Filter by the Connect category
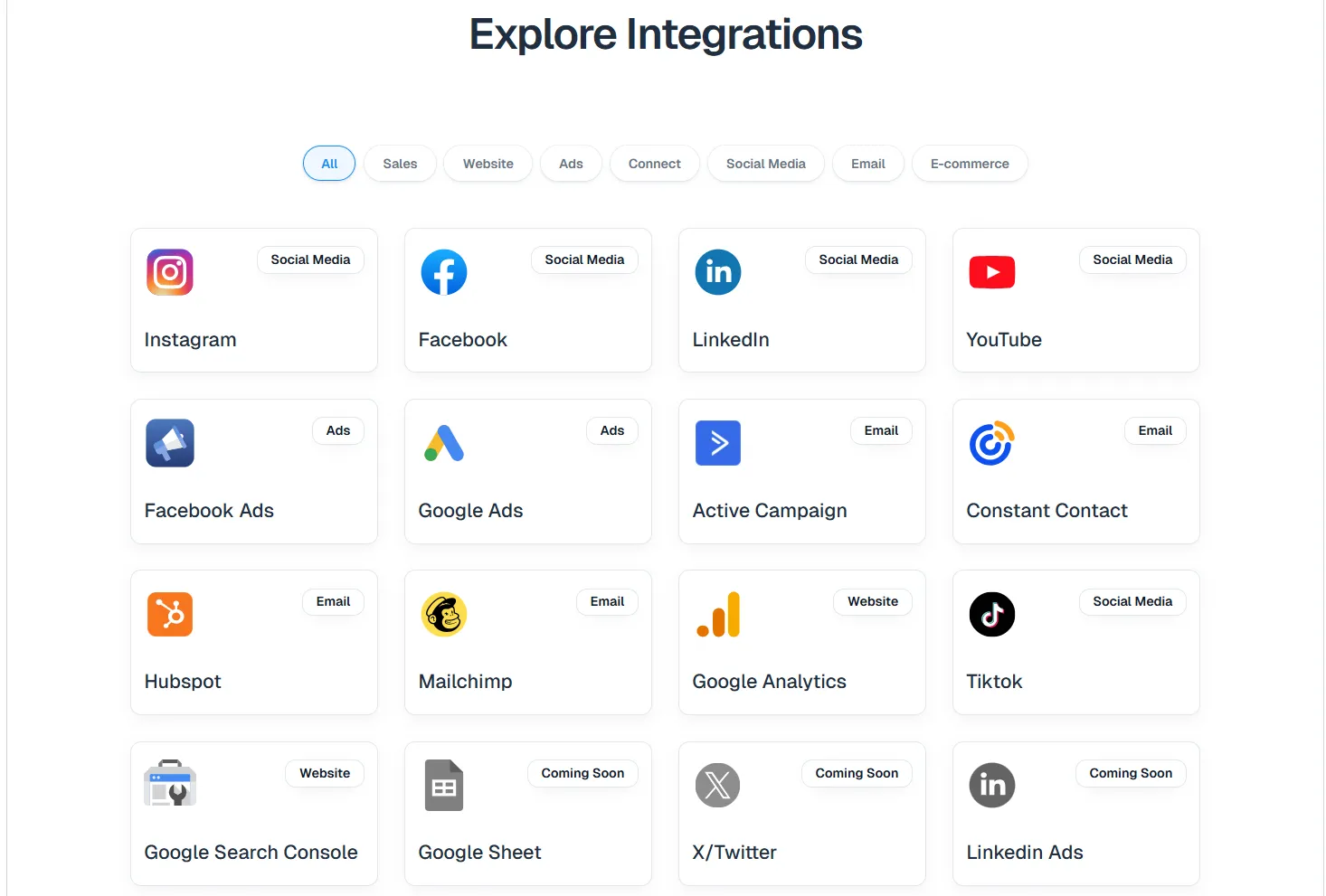Viewport: 1326px width, 896px height. [x=654, y=164]
